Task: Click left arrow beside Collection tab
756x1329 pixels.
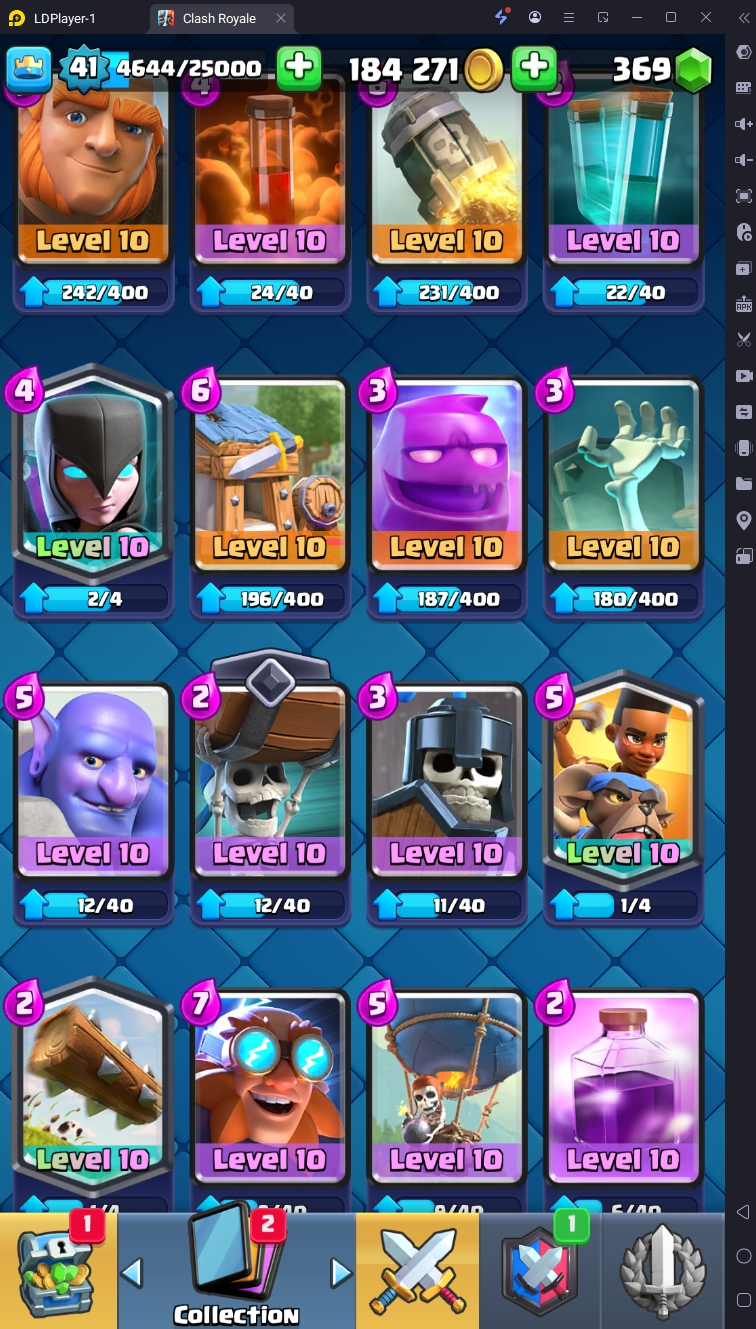Action: [x=132, y=1273]
